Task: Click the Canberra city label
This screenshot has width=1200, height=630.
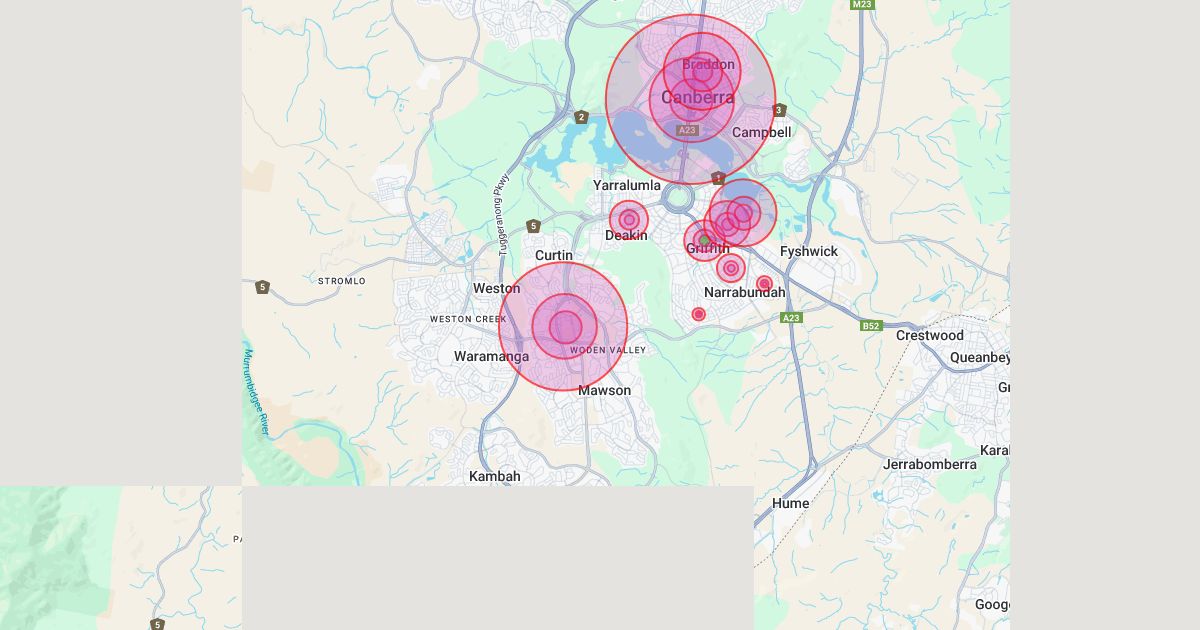Action: point(697,98)
